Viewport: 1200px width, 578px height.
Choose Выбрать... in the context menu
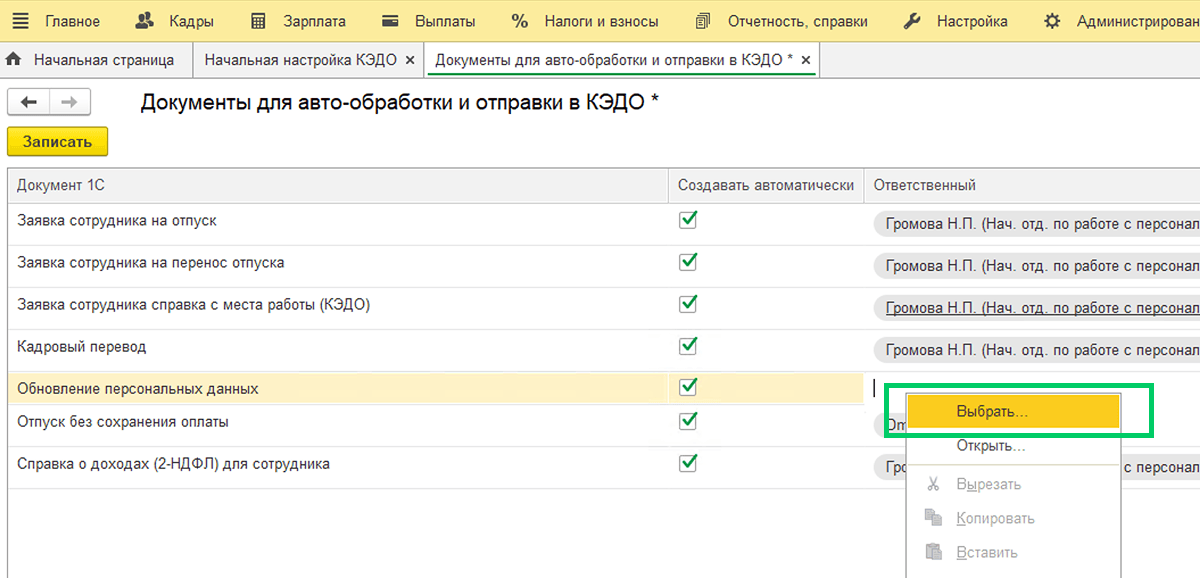pos(1013,411)
